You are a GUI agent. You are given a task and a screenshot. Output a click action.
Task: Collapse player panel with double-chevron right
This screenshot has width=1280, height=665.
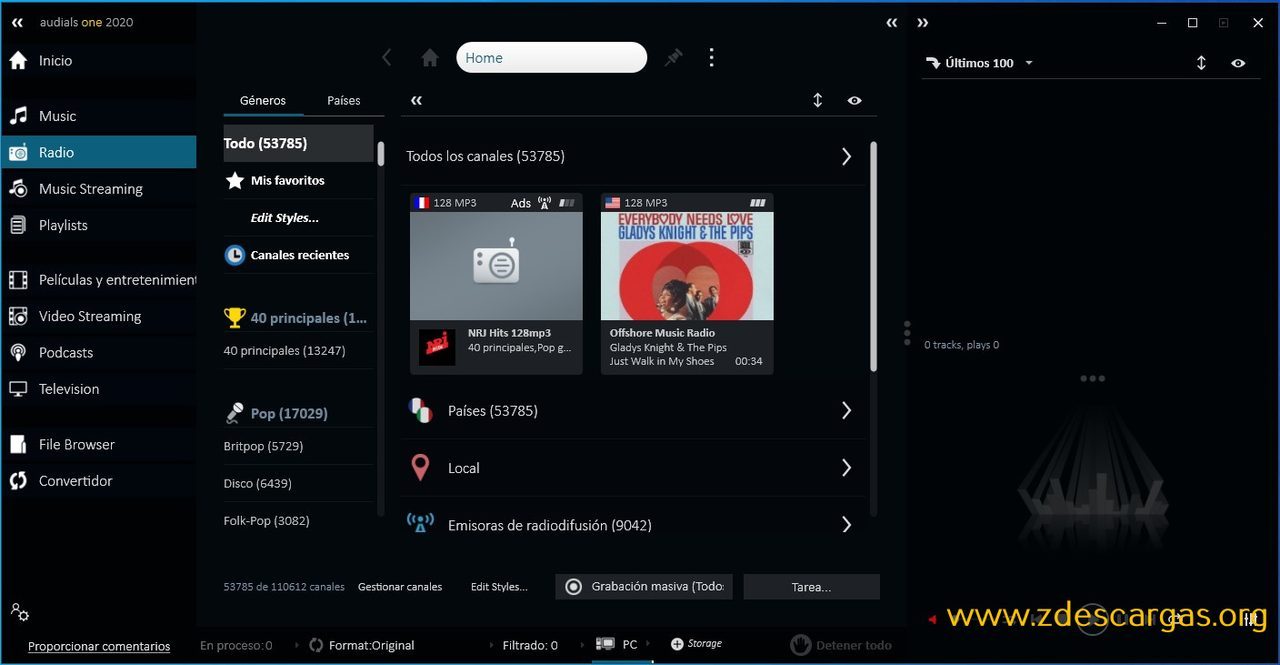pos(923,23)
